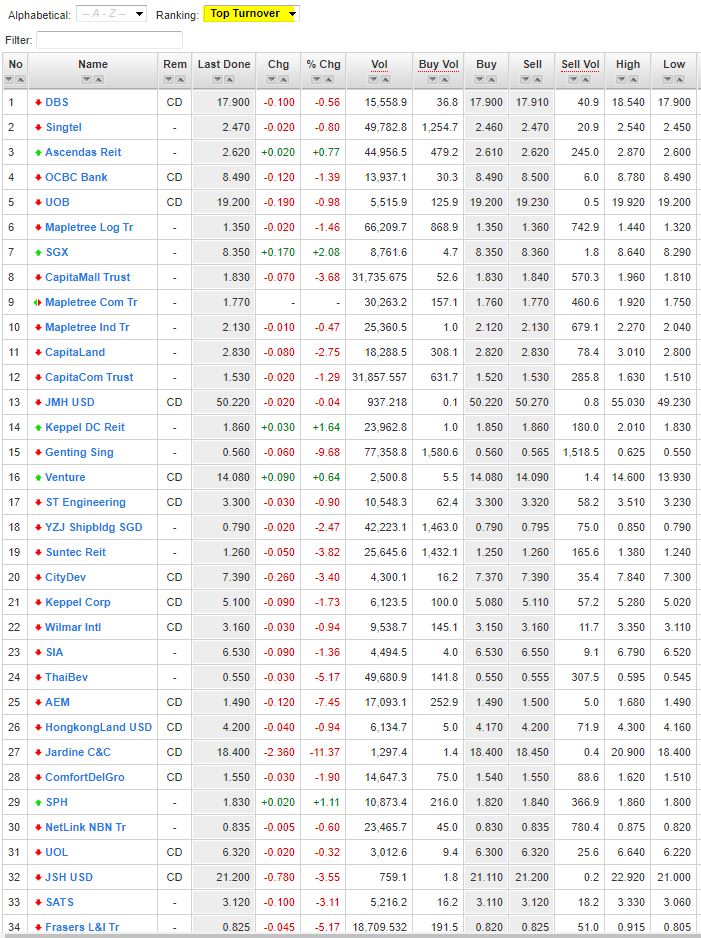Sort Chg column ascending arrow

tap(284, 80)
